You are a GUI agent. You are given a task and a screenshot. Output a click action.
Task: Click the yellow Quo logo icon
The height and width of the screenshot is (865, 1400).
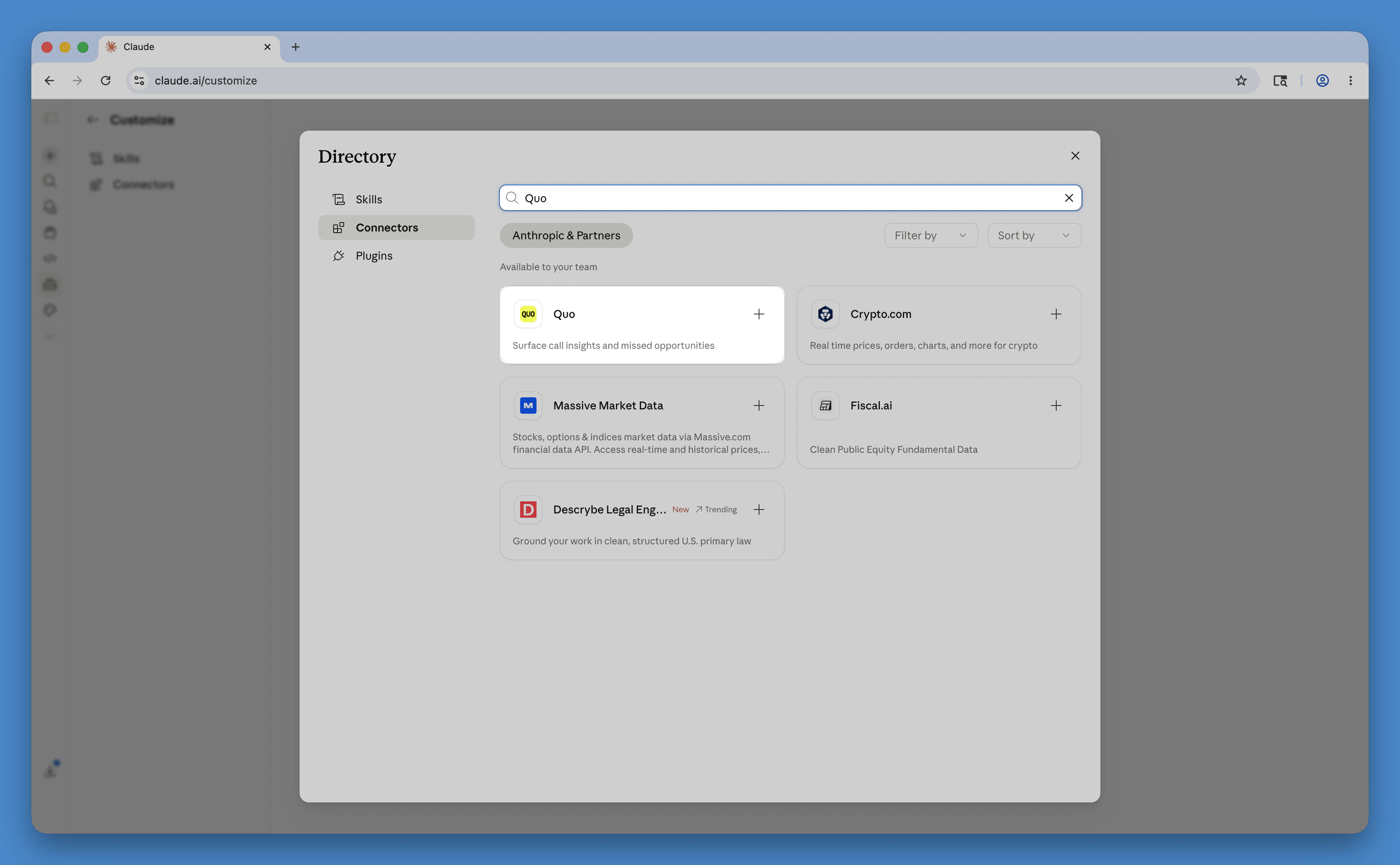point(528,314)
